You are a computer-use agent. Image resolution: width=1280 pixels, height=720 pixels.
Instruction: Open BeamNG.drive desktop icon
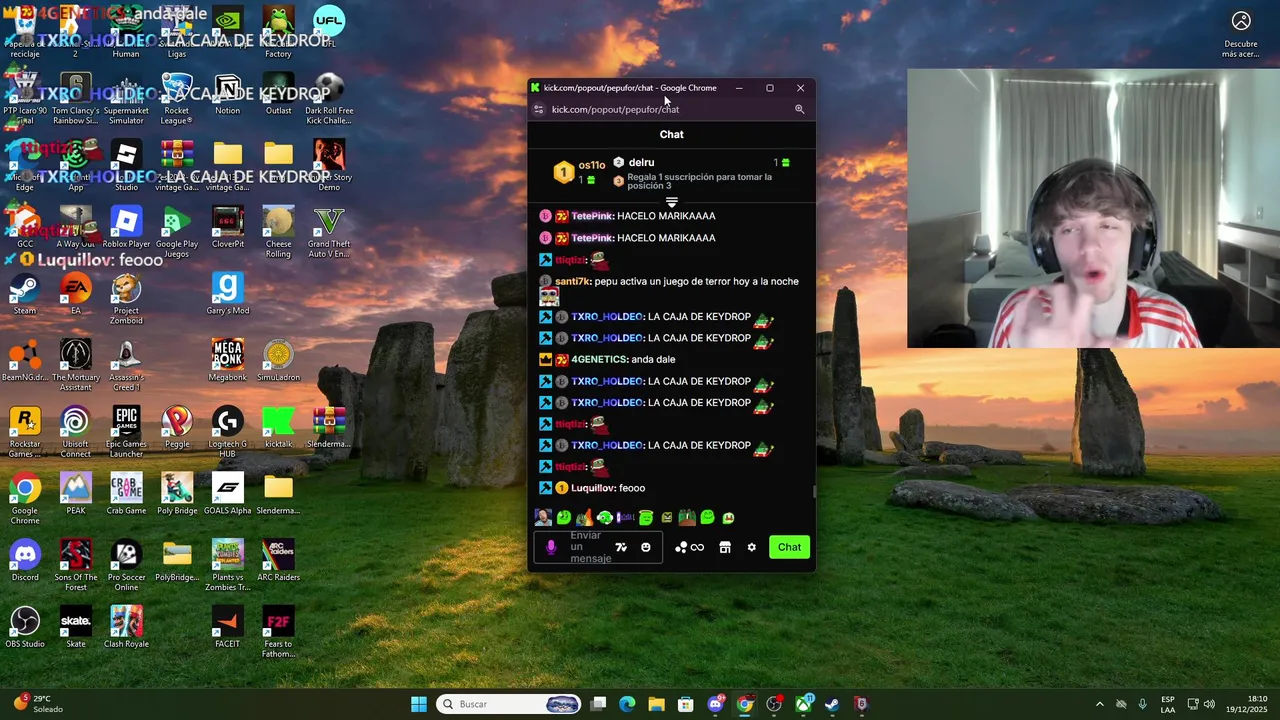coord(25,361)
